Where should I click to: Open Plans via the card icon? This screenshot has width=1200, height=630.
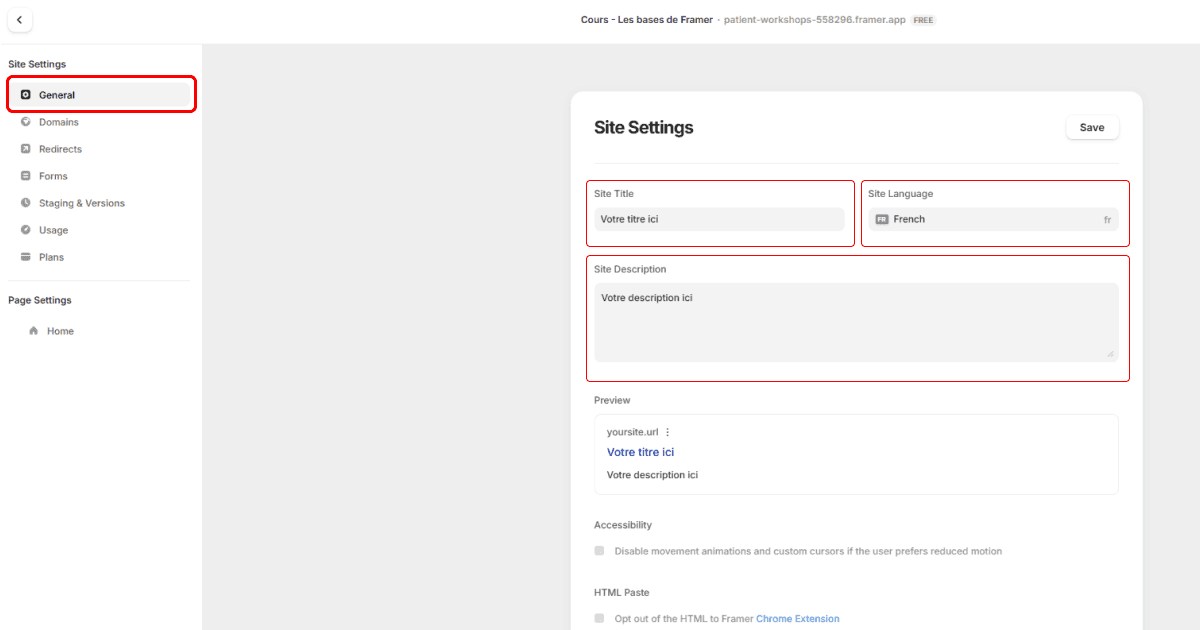pos(27,256)
